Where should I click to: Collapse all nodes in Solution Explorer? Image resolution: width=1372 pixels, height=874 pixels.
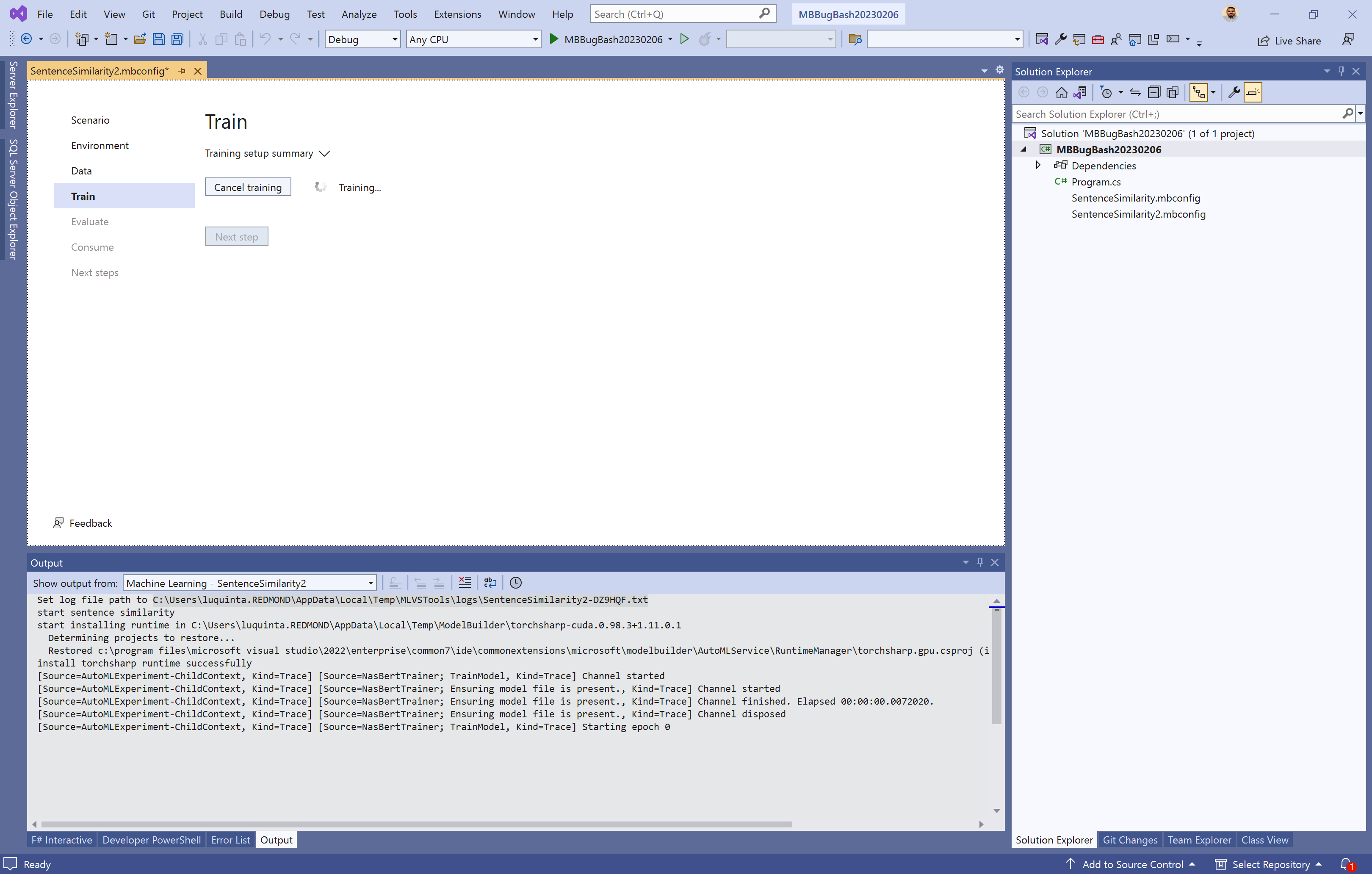(x=1154, y=92)
